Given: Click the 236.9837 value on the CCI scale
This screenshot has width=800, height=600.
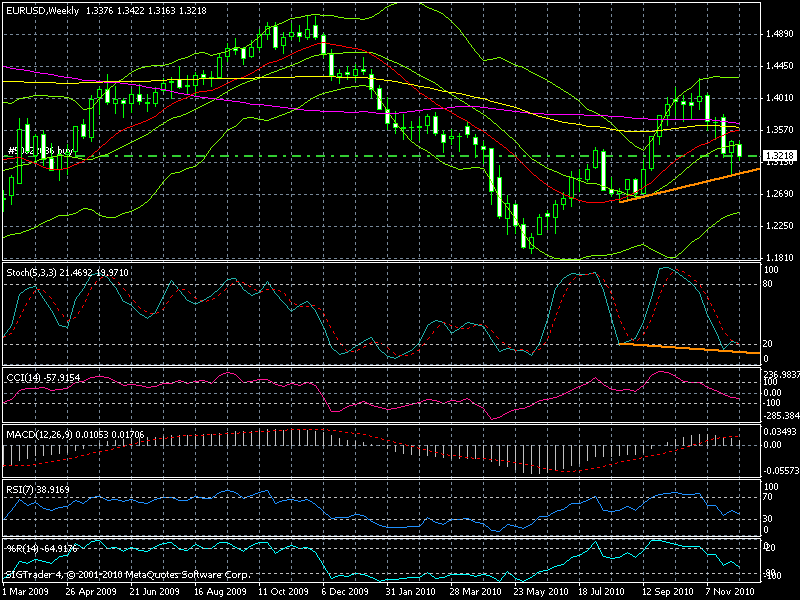Looking at the screenshot, I should click(x=781, y=374).
